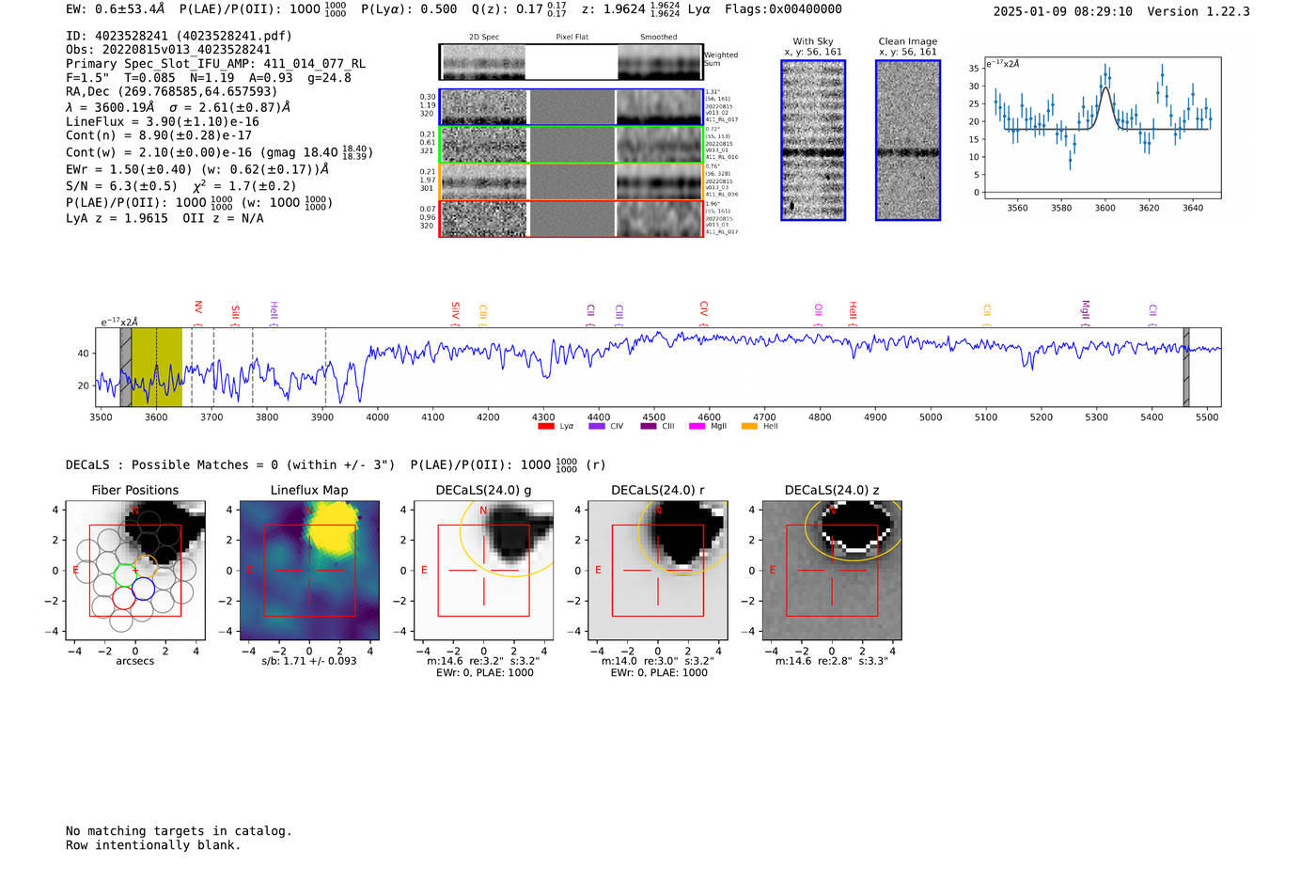Click the 2D Spec column header

click(x=484, y=37)
